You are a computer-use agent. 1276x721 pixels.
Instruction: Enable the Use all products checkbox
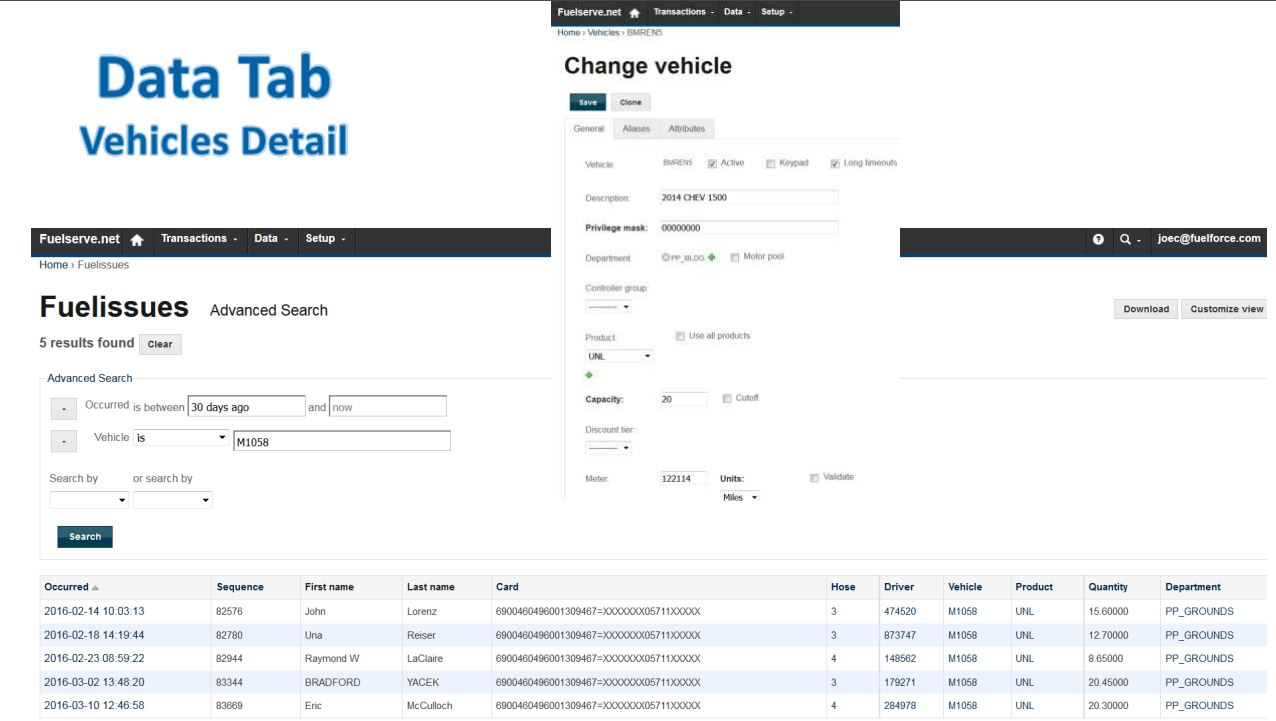[681, 335]
